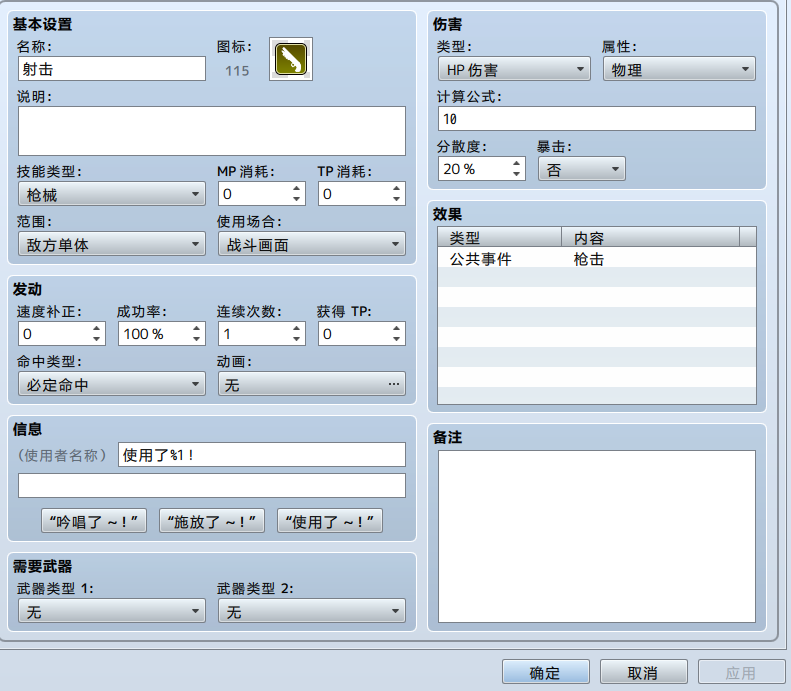Open the damage 类型 dropdown showing HP 伤害

coord(515,69)
